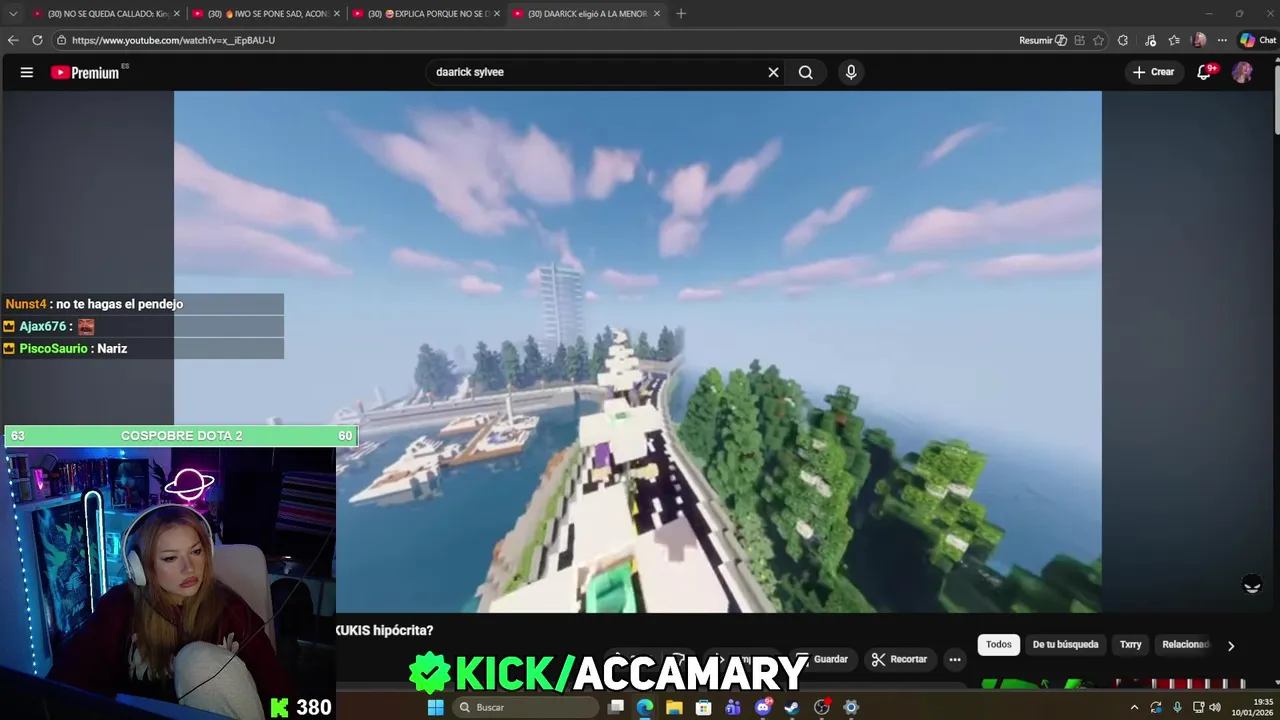This screenshot has height=720, width=1280.
Task: Open Copilot Chat
Action: (x=1258, y=40)
